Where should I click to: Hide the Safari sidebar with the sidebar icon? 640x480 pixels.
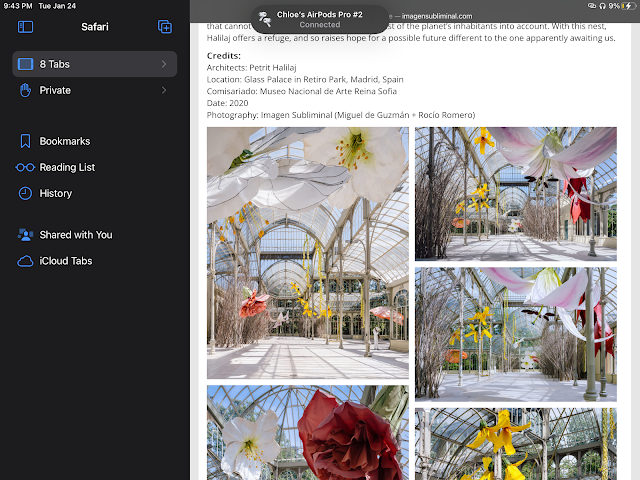point(25,27)
